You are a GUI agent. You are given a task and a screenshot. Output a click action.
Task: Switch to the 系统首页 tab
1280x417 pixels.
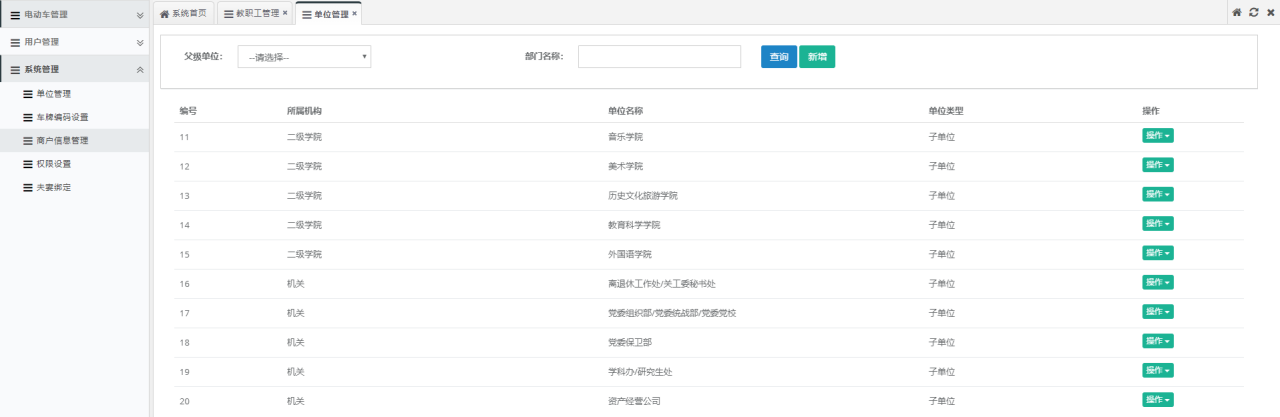tap(184, 13)
